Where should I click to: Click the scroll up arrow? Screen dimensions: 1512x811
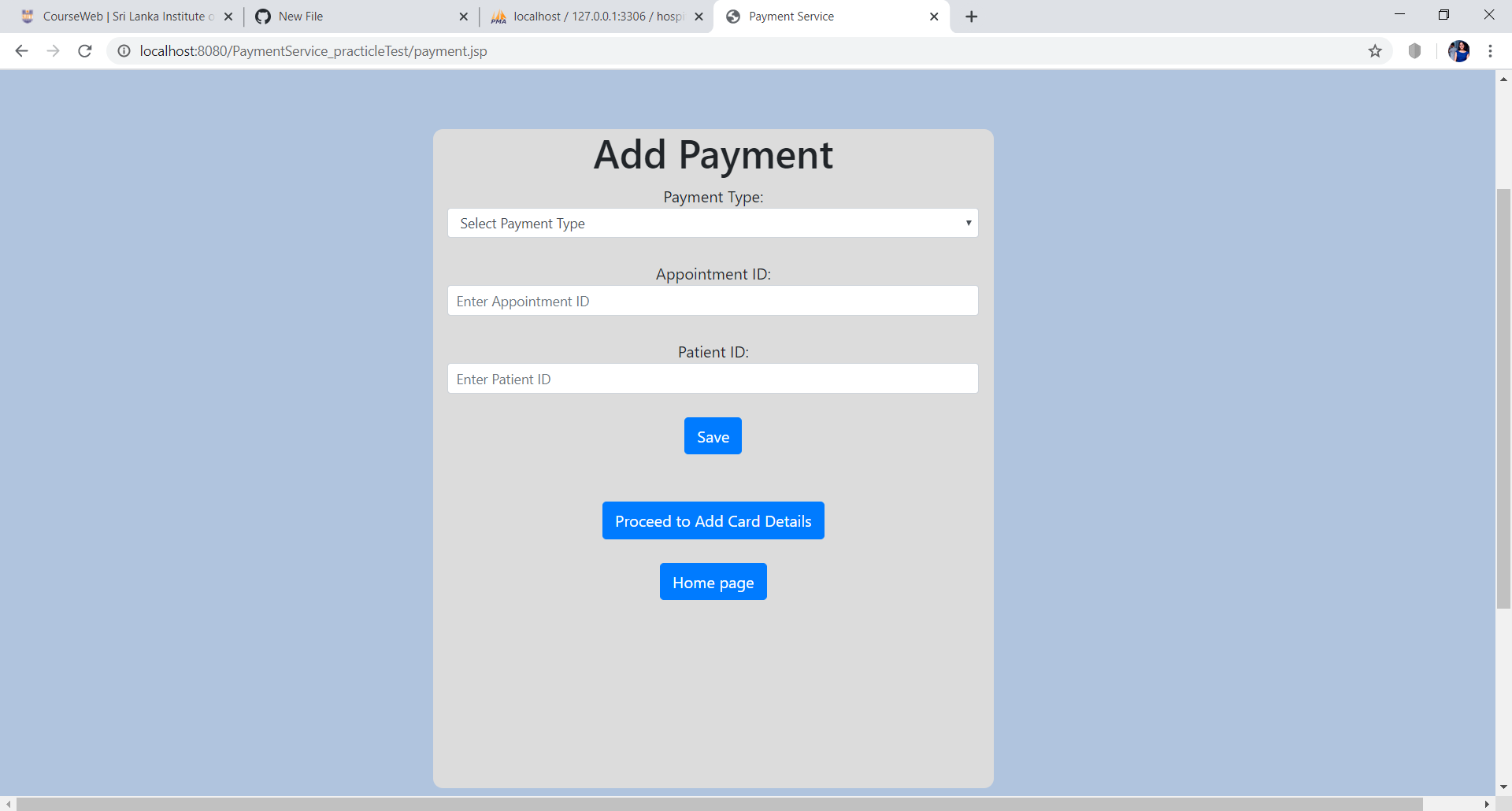(x=1503, y=79)
